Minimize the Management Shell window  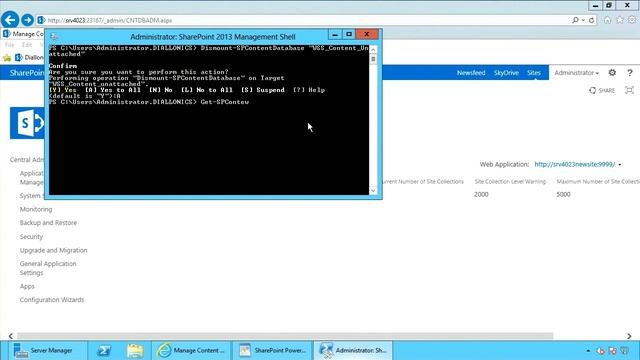(x=335, y=34)
